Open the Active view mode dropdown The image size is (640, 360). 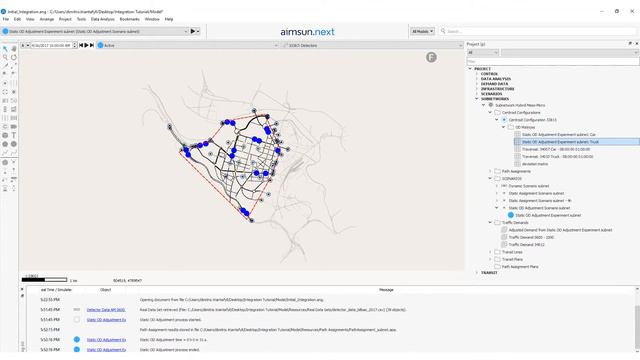click(x=188, y=45)
